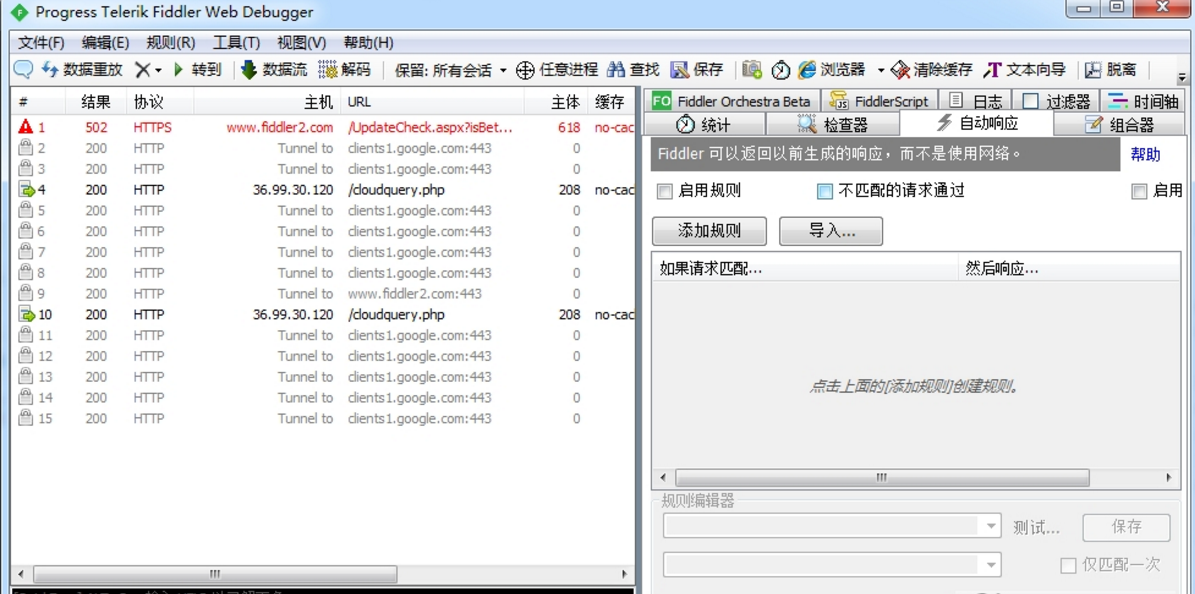Click the 文本向导 text wizard icon

pos(992,70)
